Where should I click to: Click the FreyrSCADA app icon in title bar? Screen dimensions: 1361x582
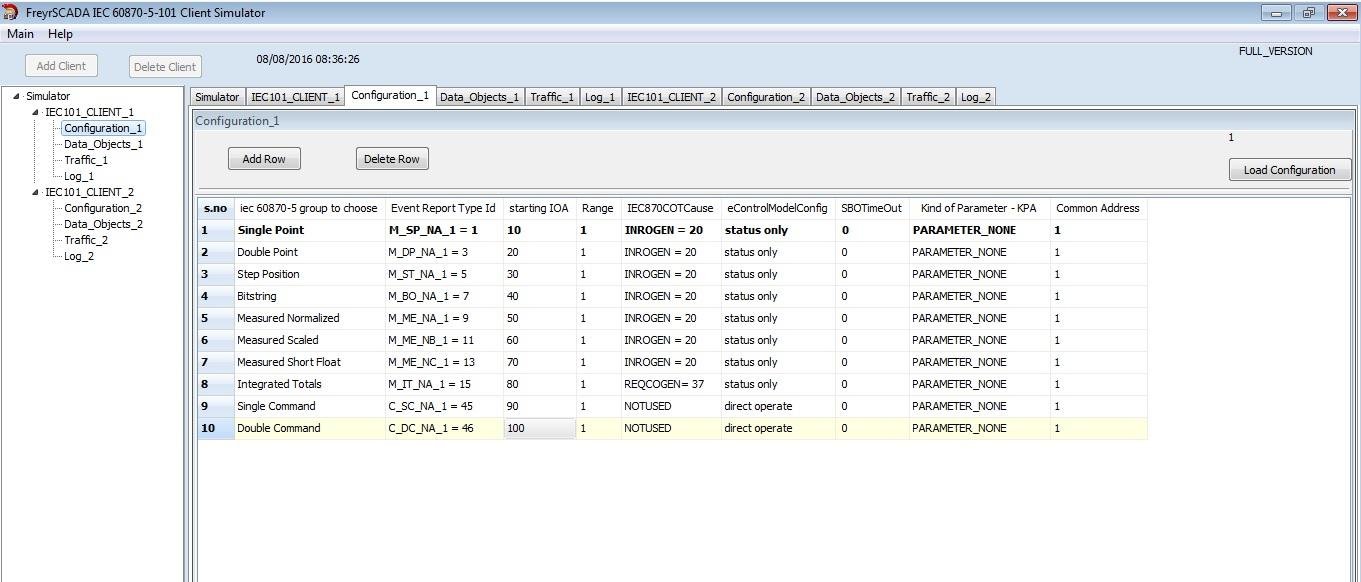coord(11,12)
